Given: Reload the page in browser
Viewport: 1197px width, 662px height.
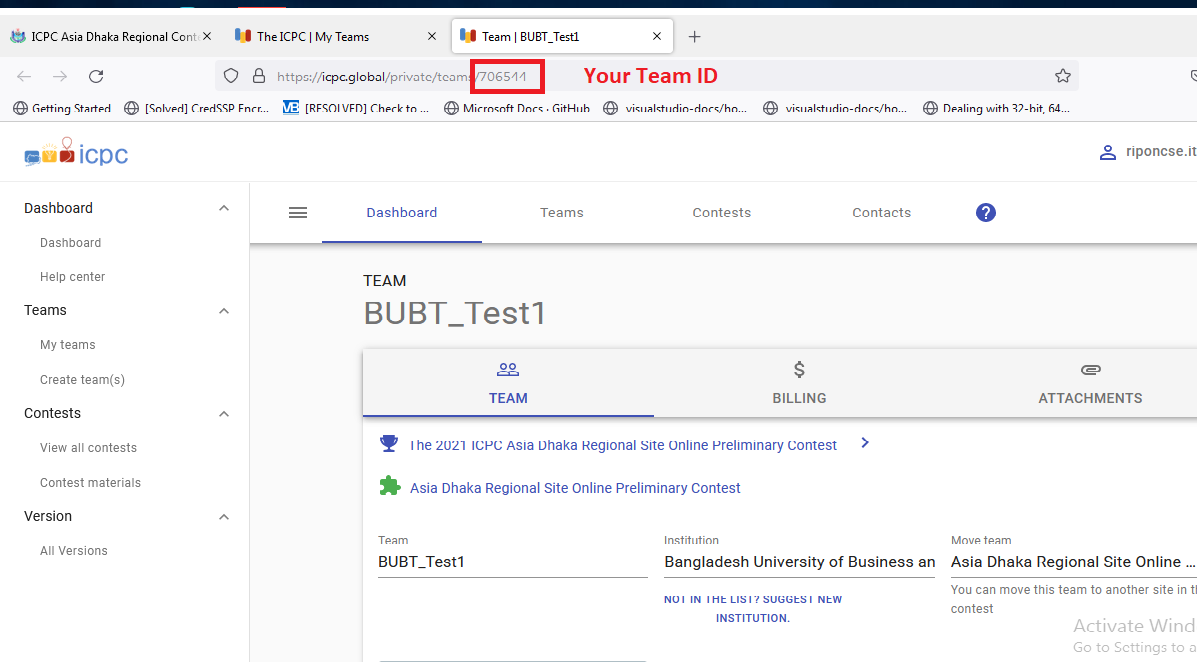Looking at the screenshot, I should [x=96, y=76].
